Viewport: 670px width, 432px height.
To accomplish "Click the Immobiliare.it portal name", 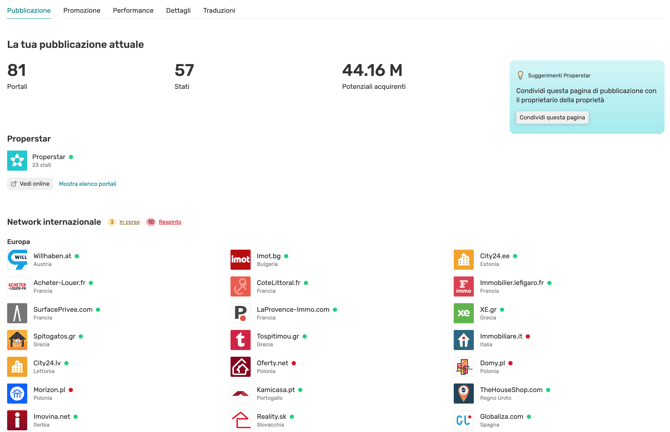I will point(501,336).
